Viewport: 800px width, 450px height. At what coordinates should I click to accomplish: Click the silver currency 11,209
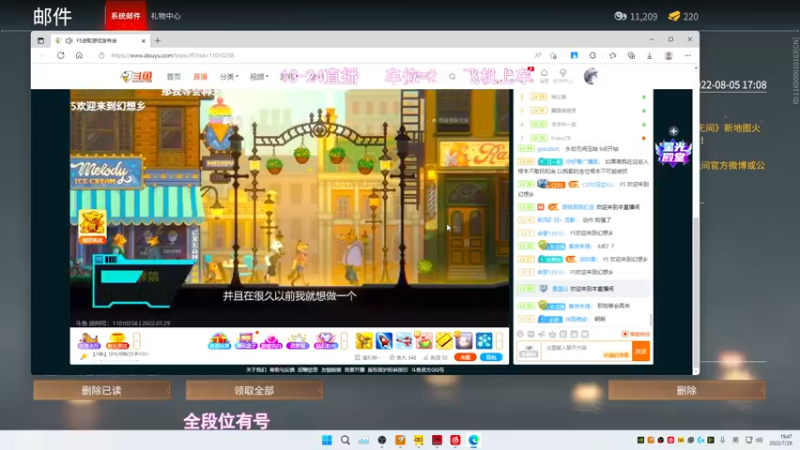point(636,16)
